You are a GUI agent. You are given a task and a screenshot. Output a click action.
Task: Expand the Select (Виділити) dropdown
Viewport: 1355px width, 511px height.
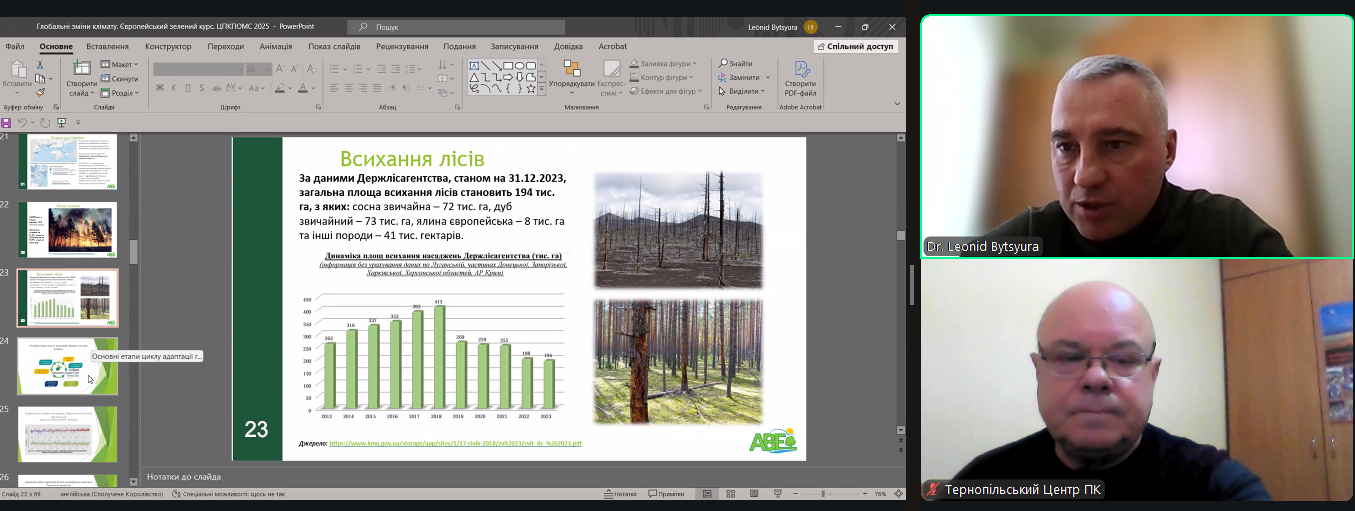[x=744, y=91]
